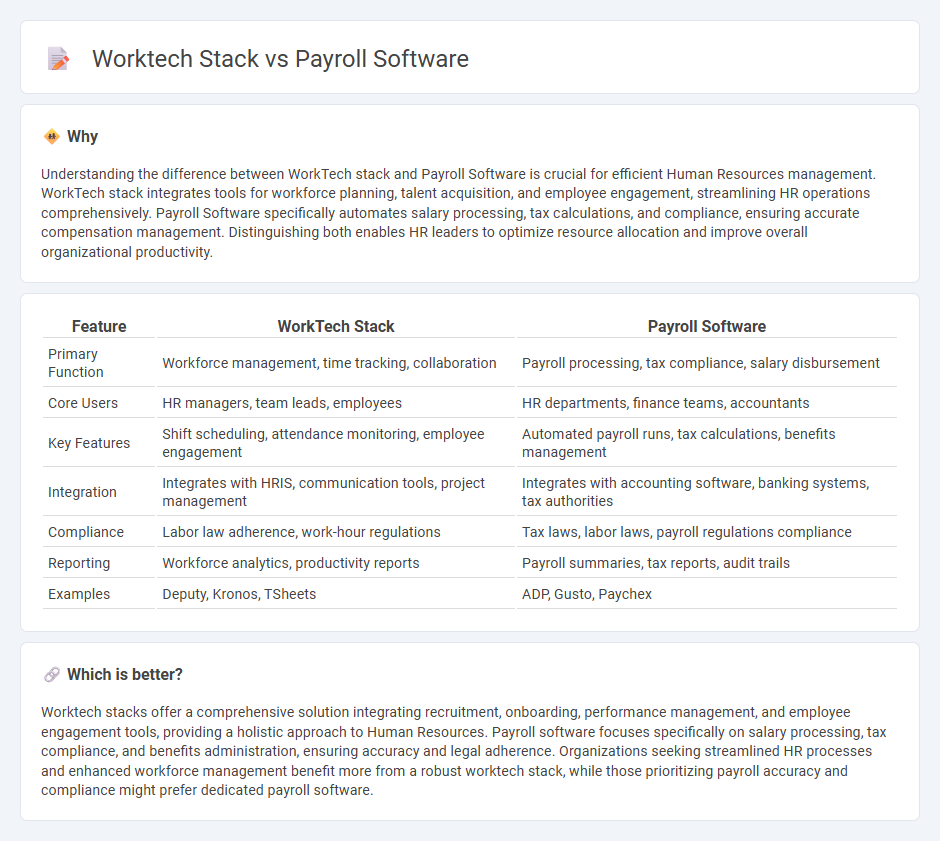Click cell 'Workforce management, time tracking, collaboration'
The width and height of the screenshot is (940, 841).
pyautogui.click(x=336, y=363)
